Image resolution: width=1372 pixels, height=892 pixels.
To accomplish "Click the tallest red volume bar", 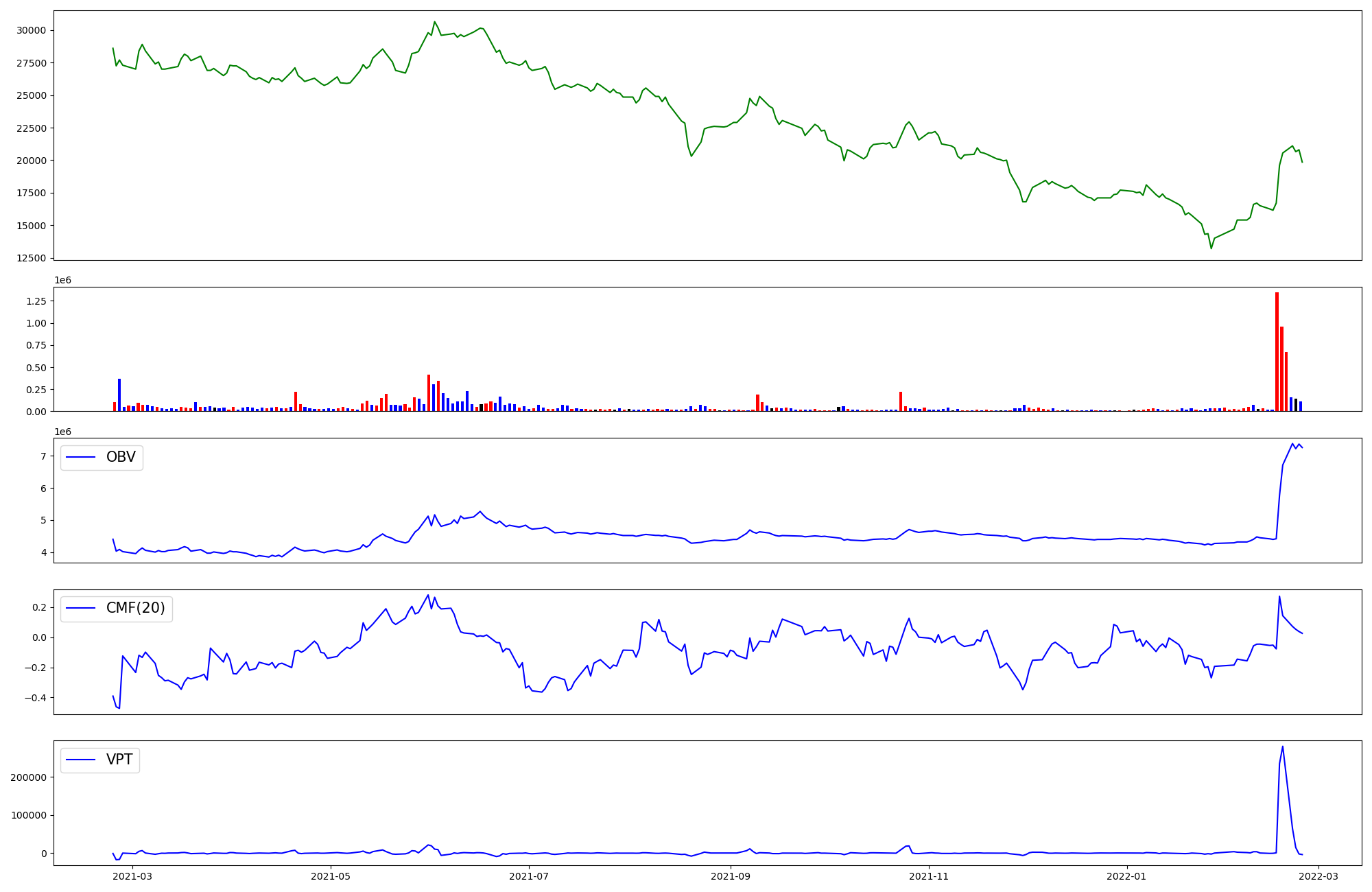I will (1277, 351).
